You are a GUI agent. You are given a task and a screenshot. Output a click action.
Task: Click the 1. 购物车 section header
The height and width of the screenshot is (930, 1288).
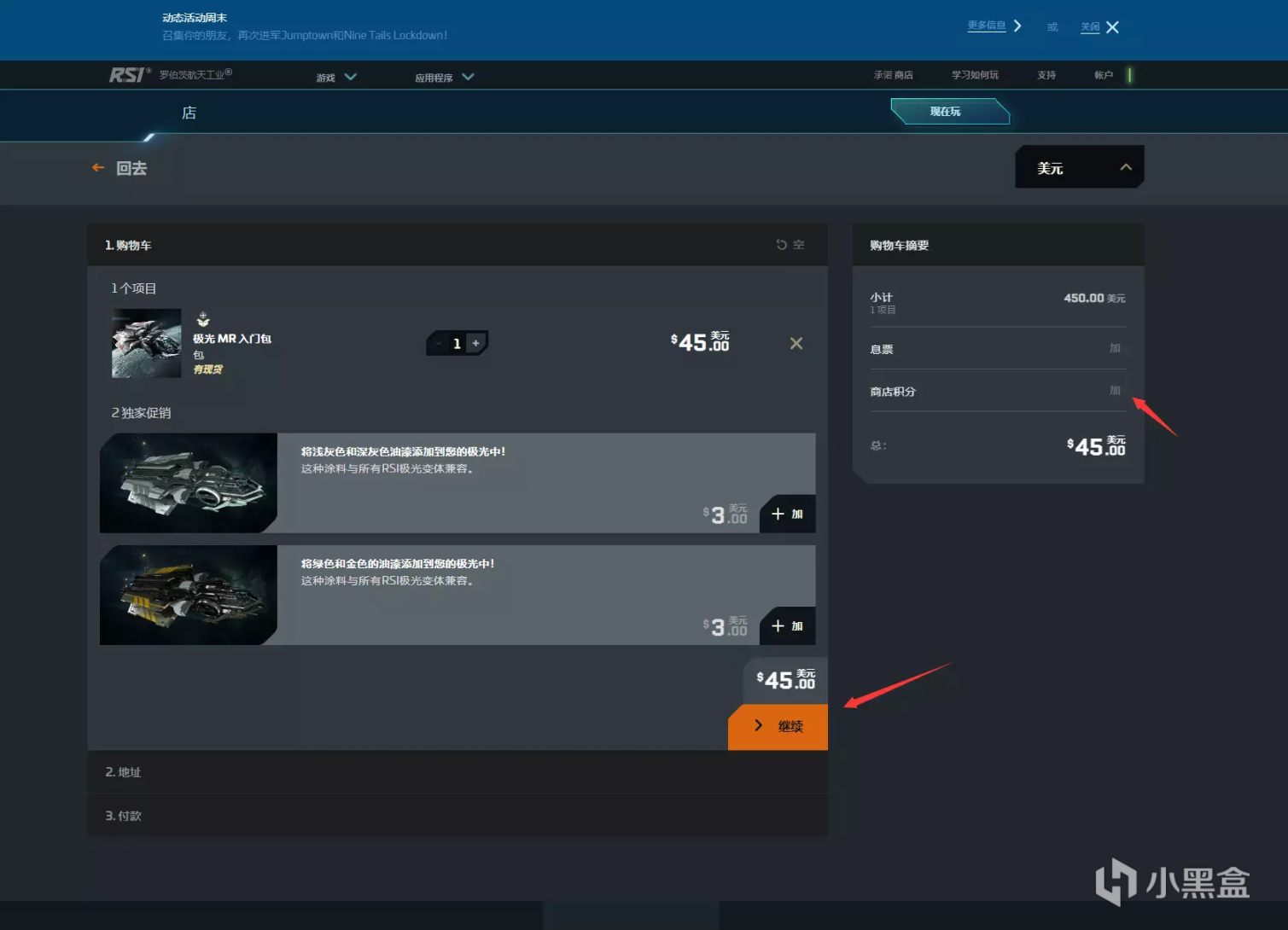pos(458,245)
